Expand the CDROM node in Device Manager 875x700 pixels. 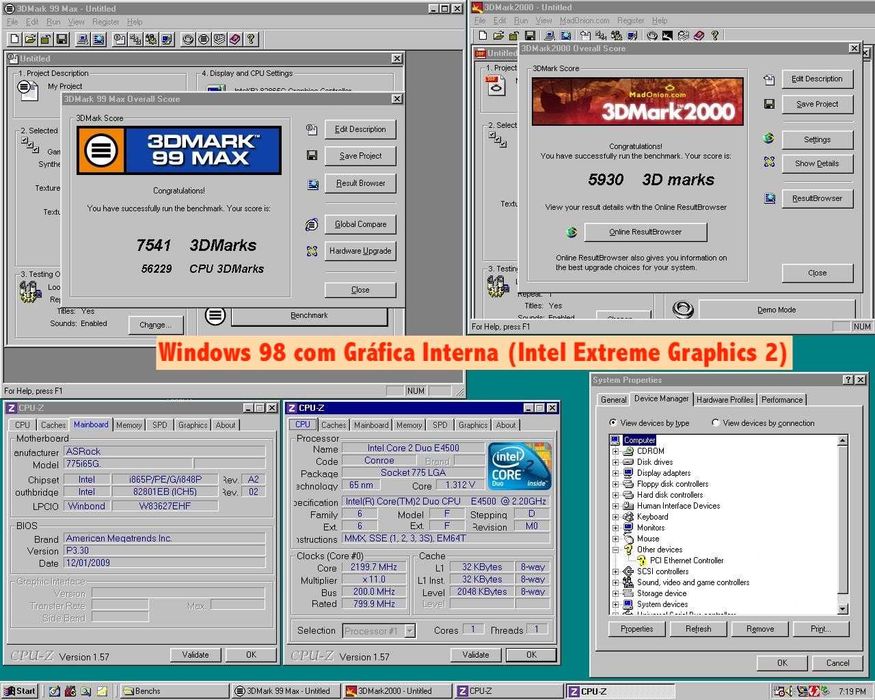pyautogui.click(x=616, y=451)
